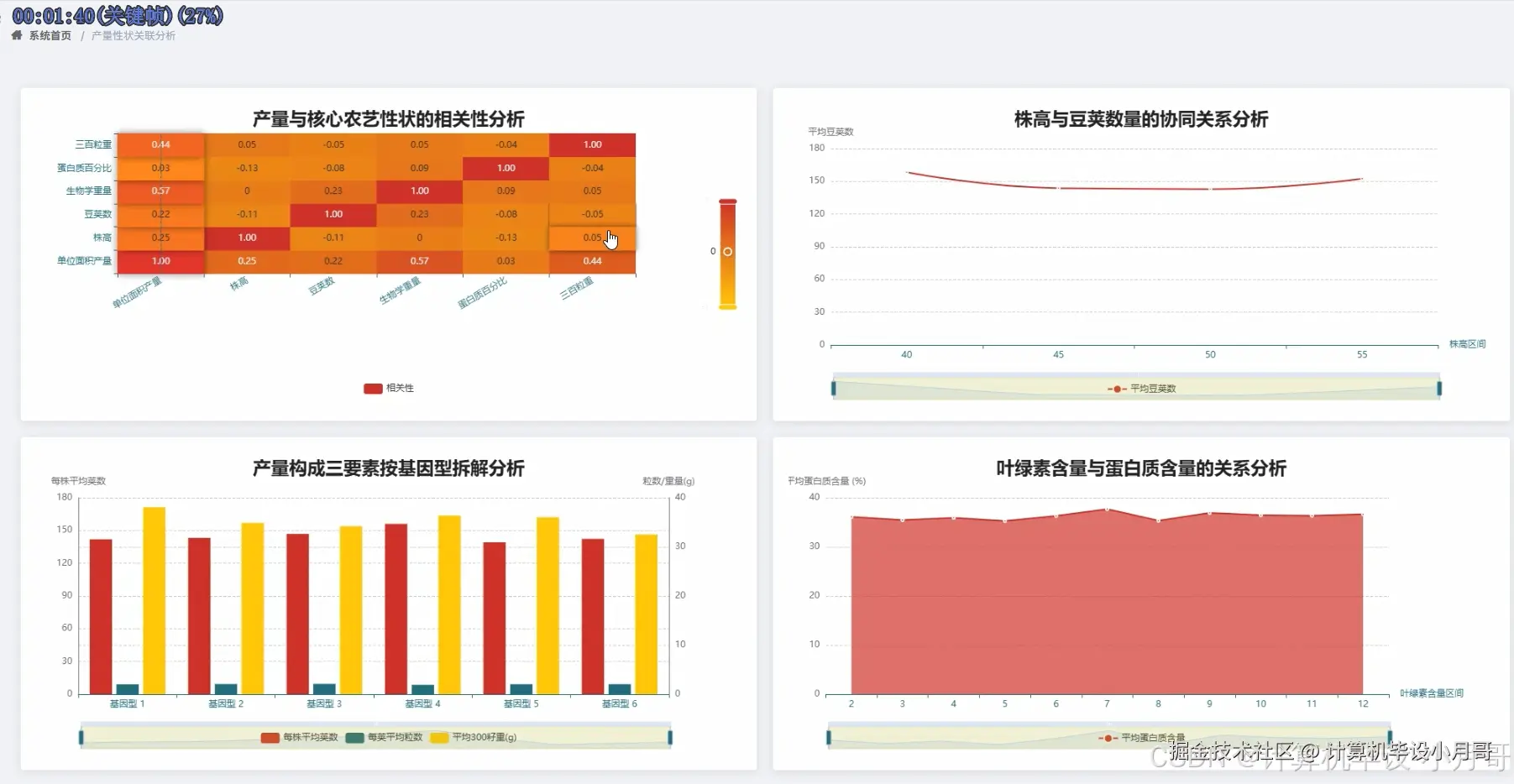
Task: Click the title 株高与豆荚数量的协同关系分析
Action: tap(1141, 119)
